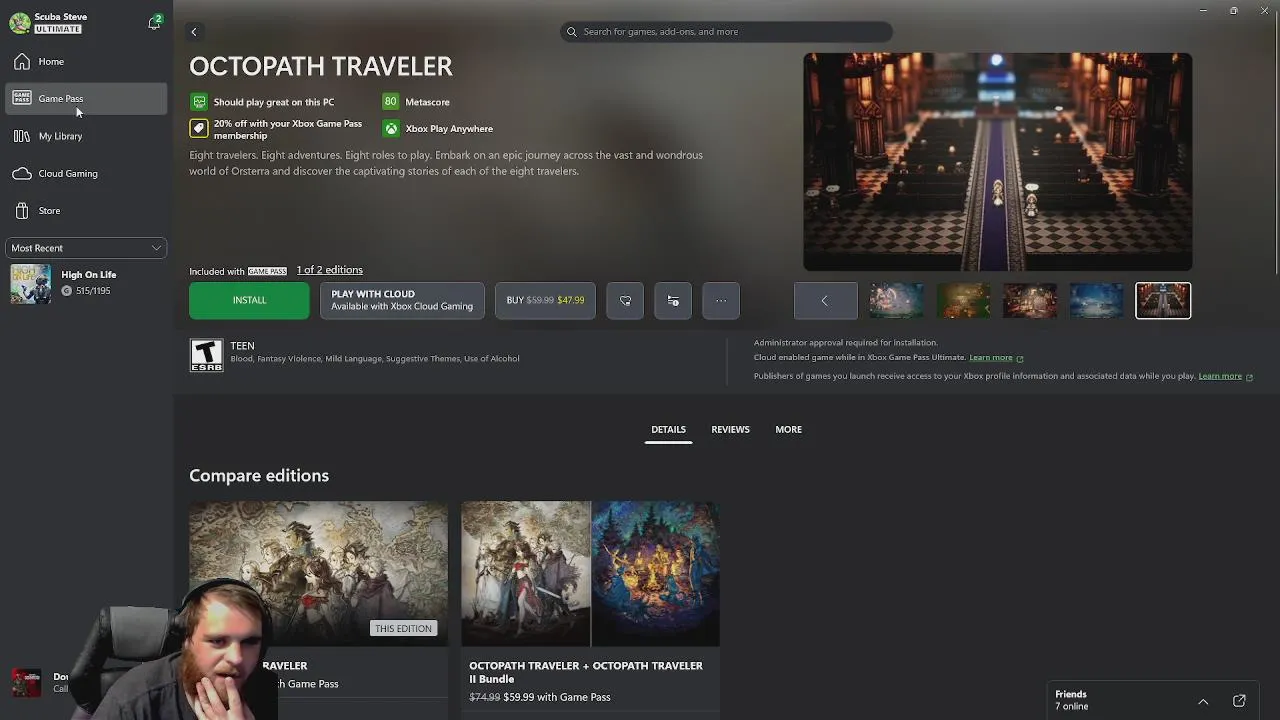Click the PC compatibility check icon
Screen dimensions: 1280x720
(x=199, y=102)
